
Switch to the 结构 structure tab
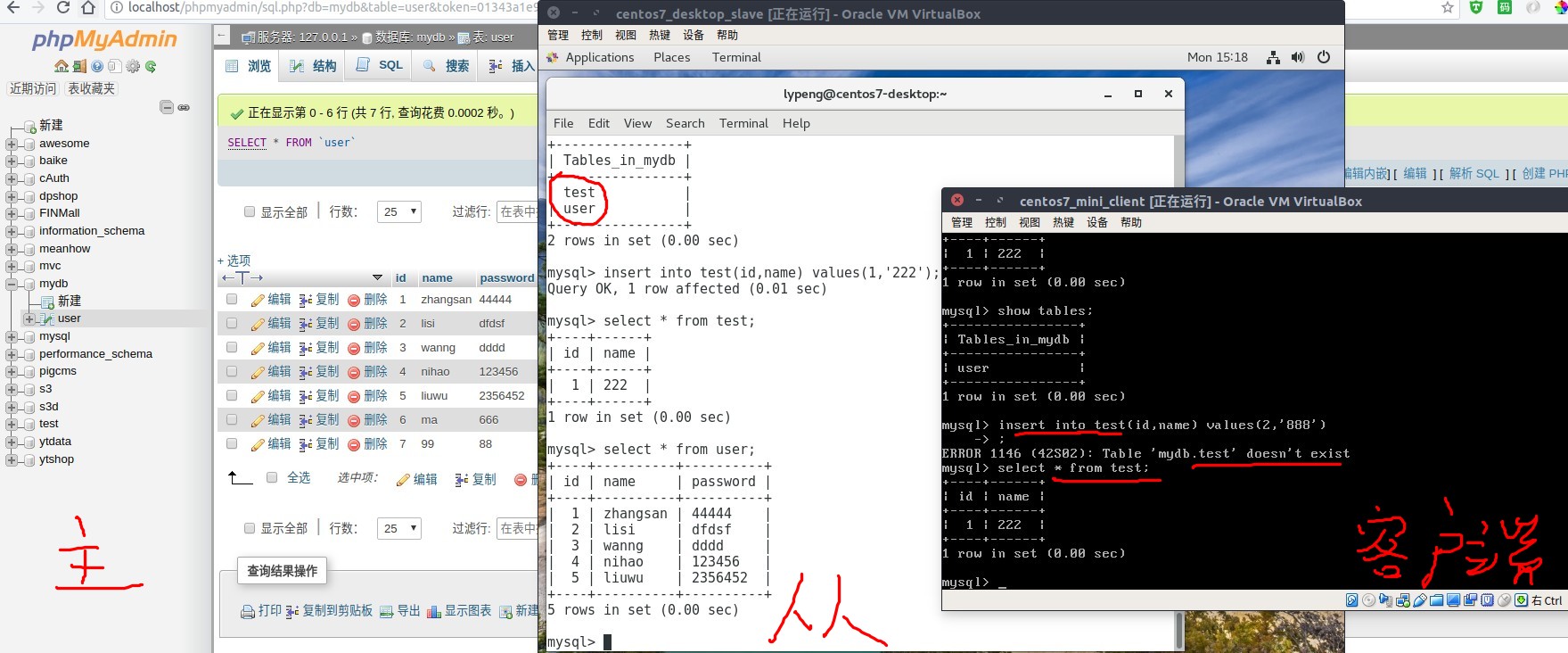pos(314,66)
